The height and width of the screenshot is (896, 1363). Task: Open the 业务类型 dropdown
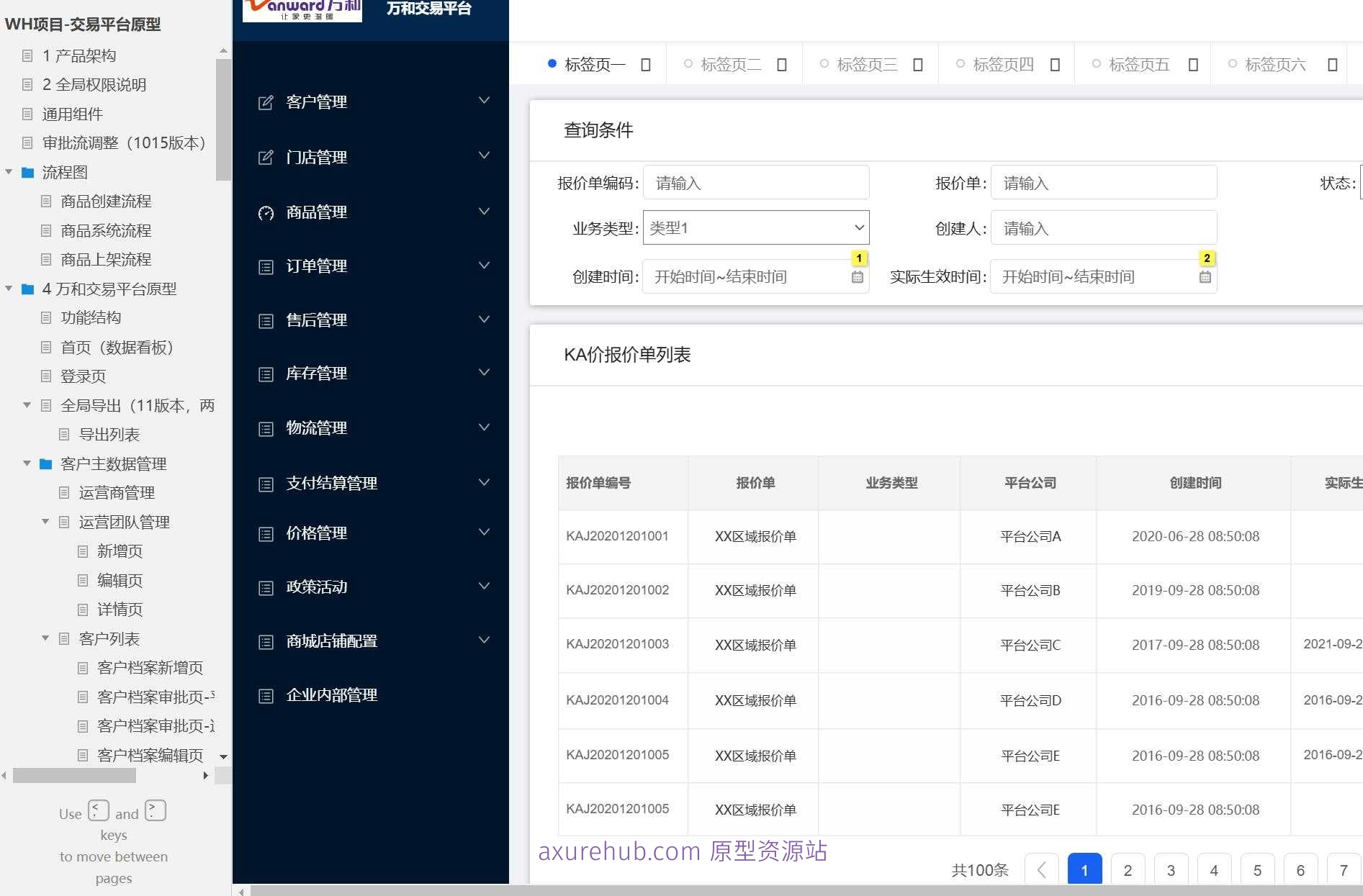[x=755, y=227]
